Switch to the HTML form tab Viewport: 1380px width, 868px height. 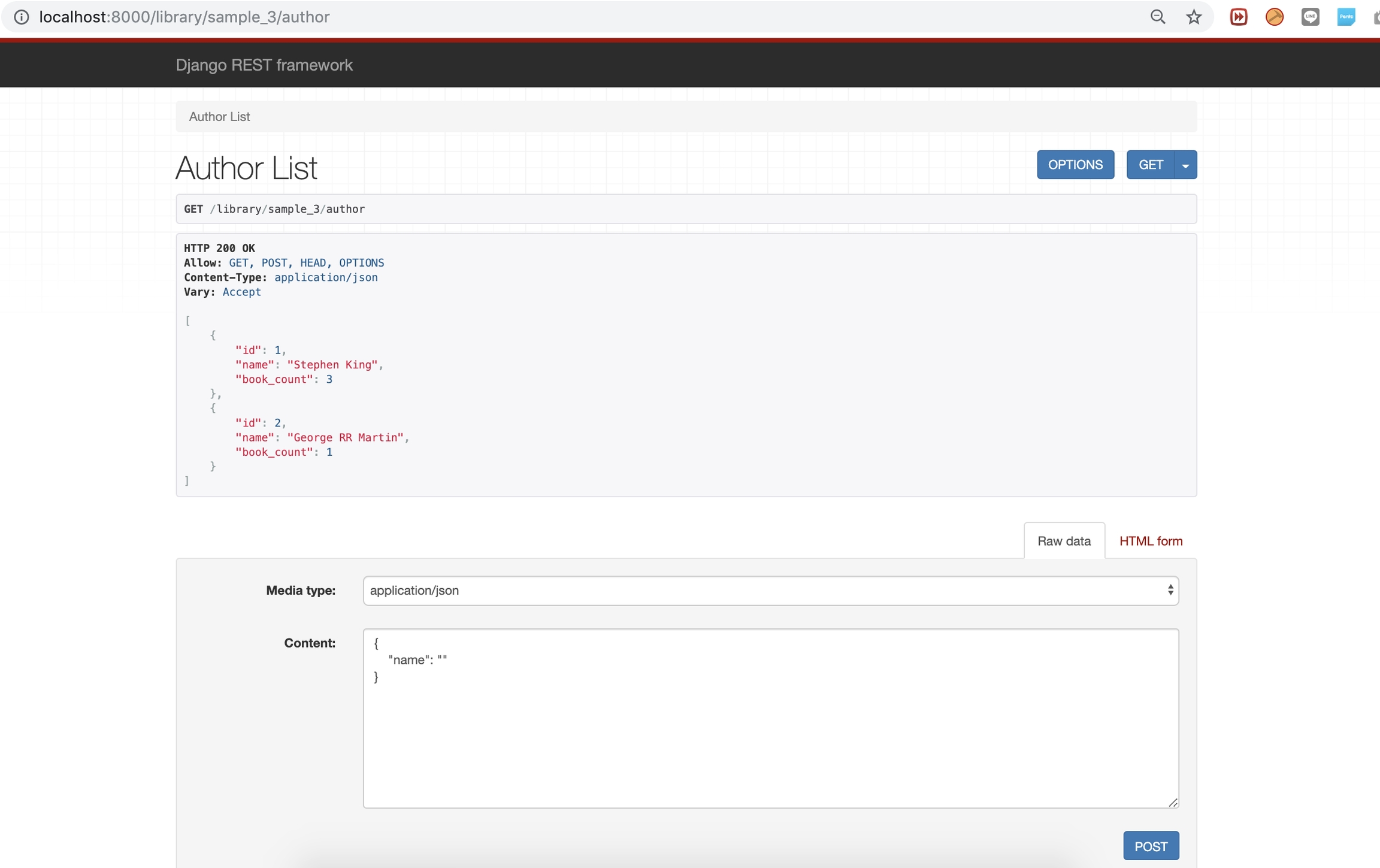click(x=1151, y=541)
